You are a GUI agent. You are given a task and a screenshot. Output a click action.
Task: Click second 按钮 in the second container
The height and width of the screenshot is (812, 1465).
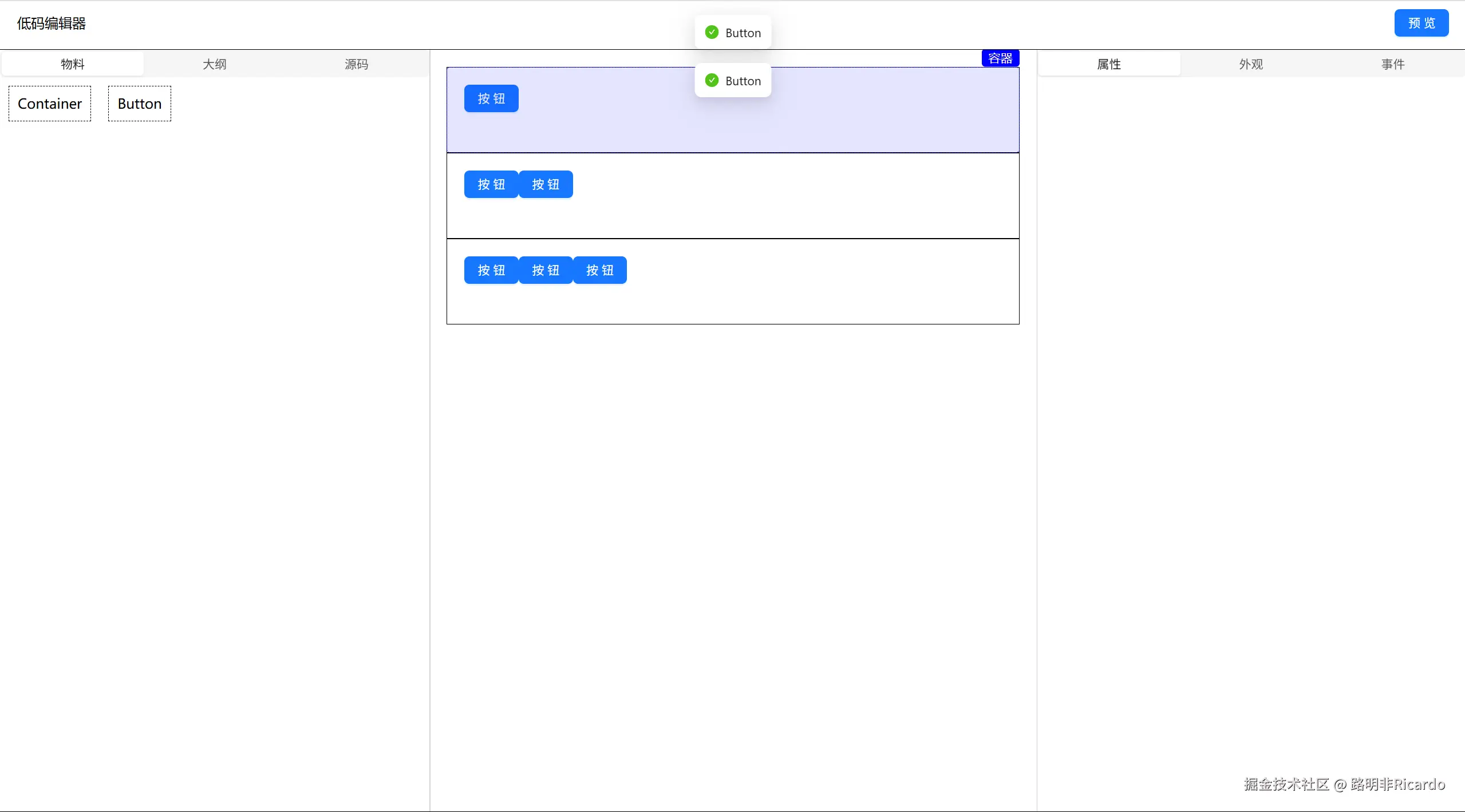546,184
